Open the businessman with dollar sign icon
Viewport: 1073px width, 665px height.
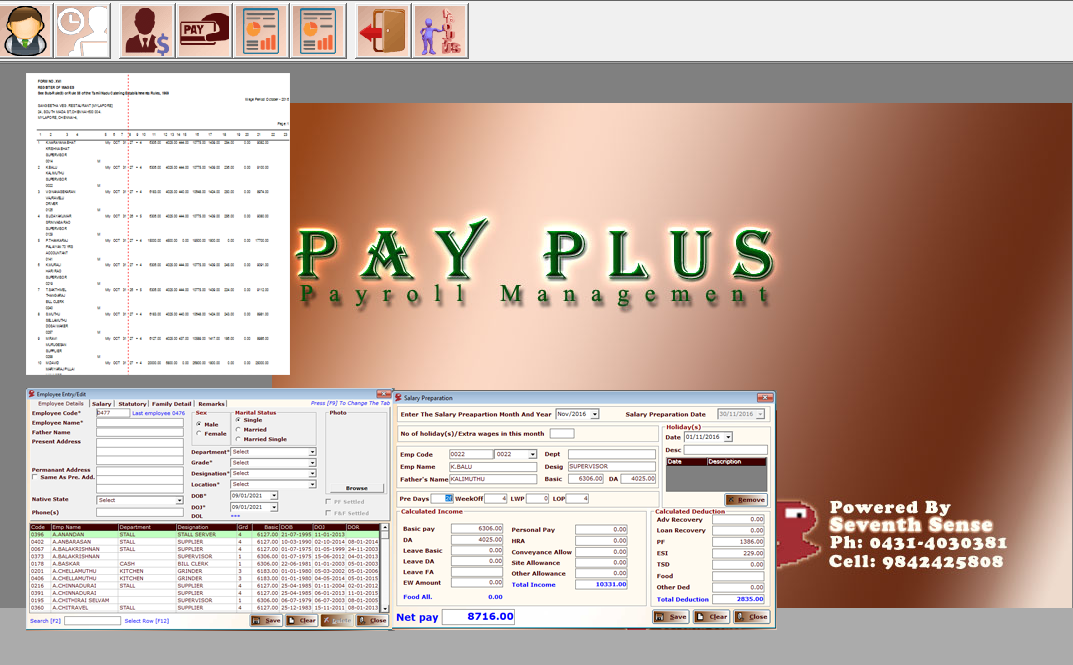(x=146, y=29)
